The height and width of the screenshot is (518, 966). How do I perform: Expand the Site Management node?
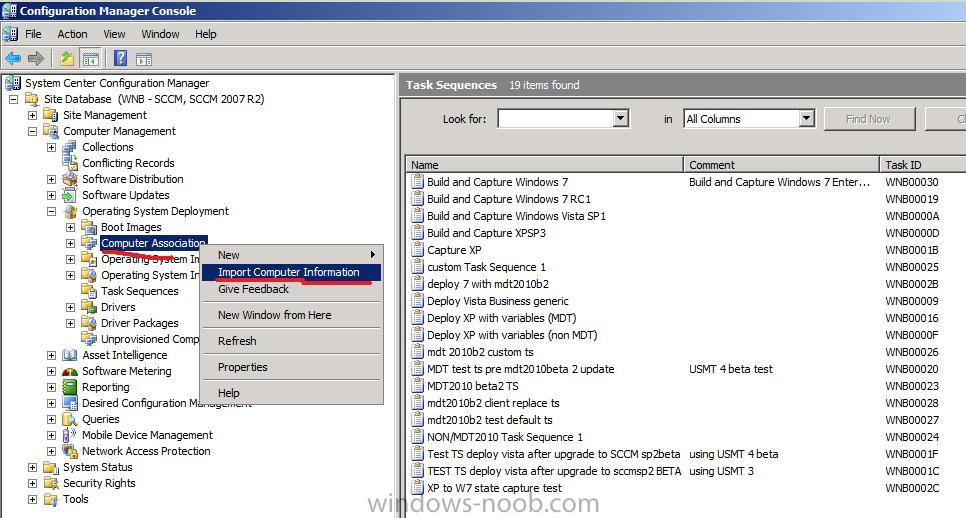click(33, 115)
